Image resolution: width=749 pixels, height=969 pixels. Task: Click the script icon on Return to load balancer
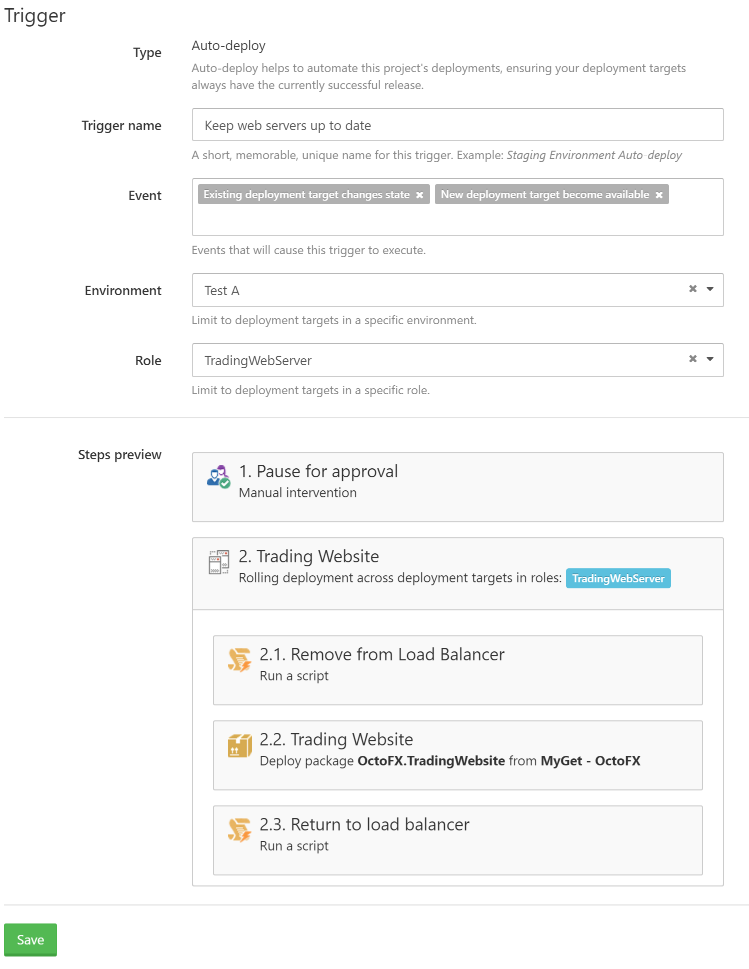pyautogui.click(x=239, y=831)
